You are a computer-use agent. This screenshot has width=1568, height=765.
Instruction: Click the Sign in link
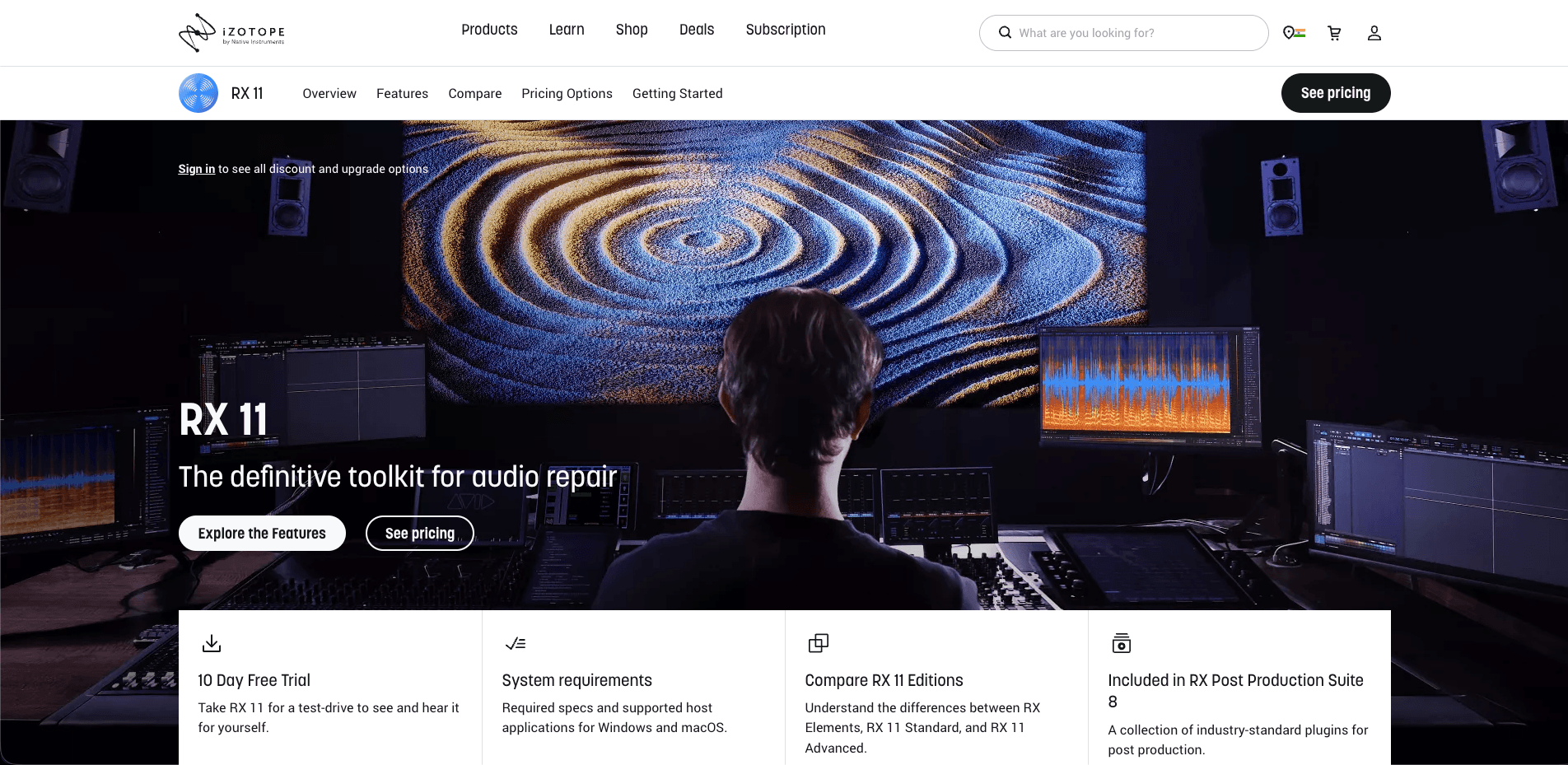tap(196, 169)
